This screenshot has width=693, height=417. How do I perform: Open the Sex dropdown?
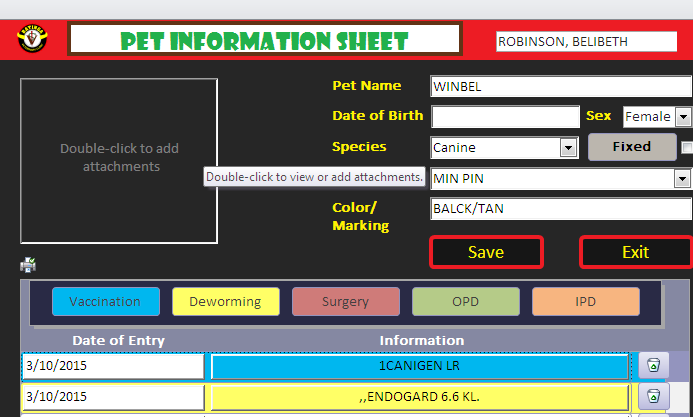[682, 117]
